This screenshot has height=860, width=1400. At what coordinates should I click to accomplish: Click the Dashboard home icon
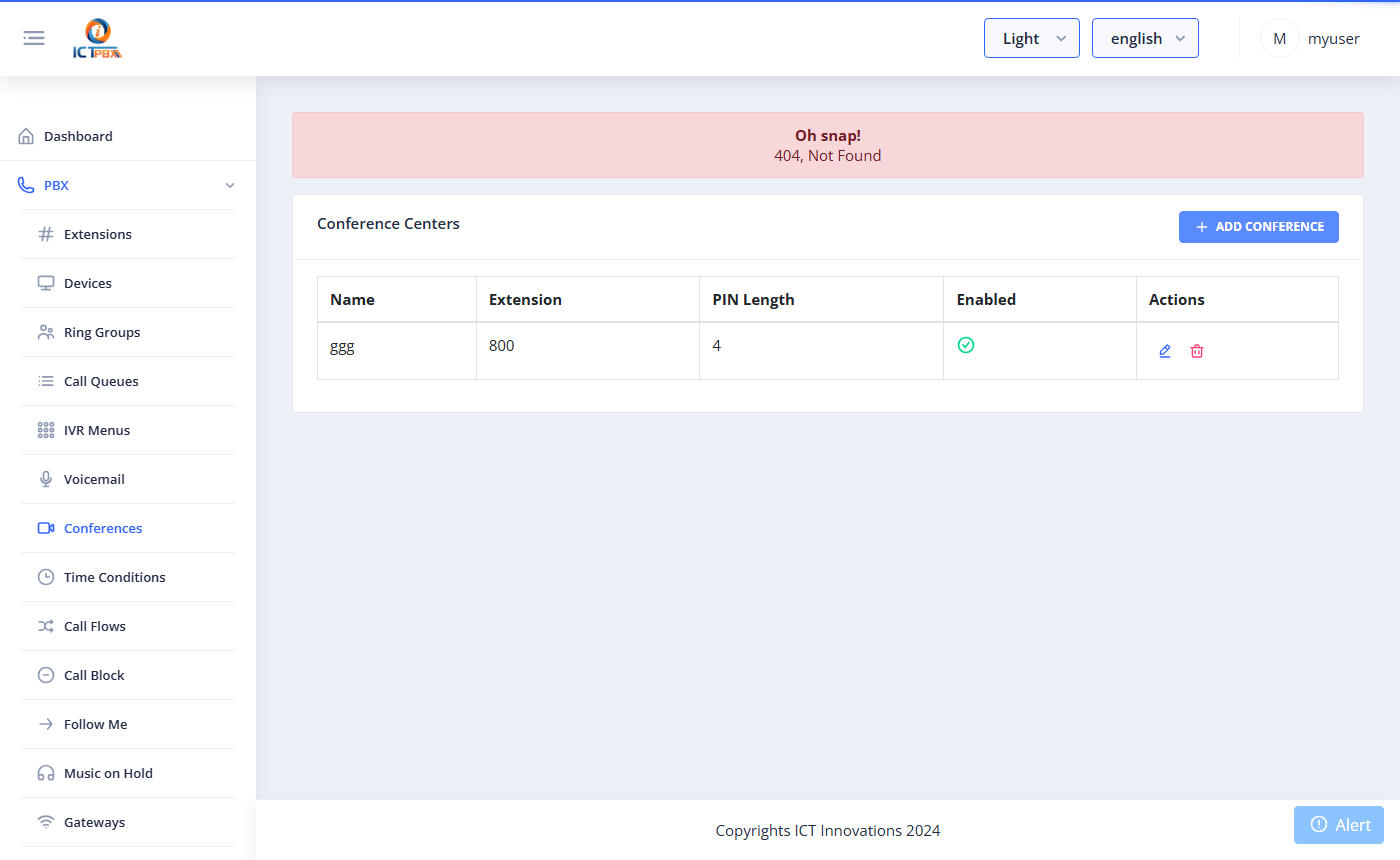pos(26,136)
